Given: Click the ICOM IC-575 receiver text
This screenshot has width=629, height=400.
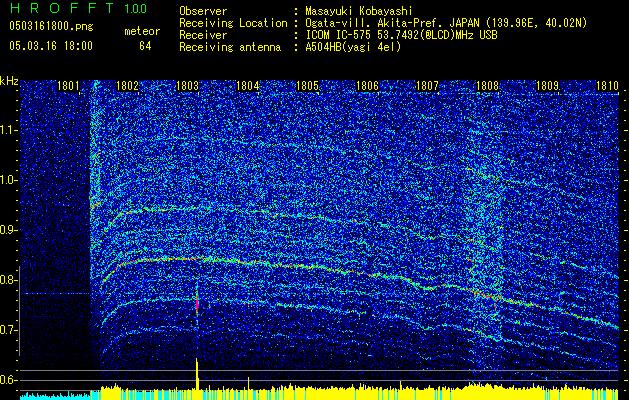Looking at the screenshot, I should [401, 35].
